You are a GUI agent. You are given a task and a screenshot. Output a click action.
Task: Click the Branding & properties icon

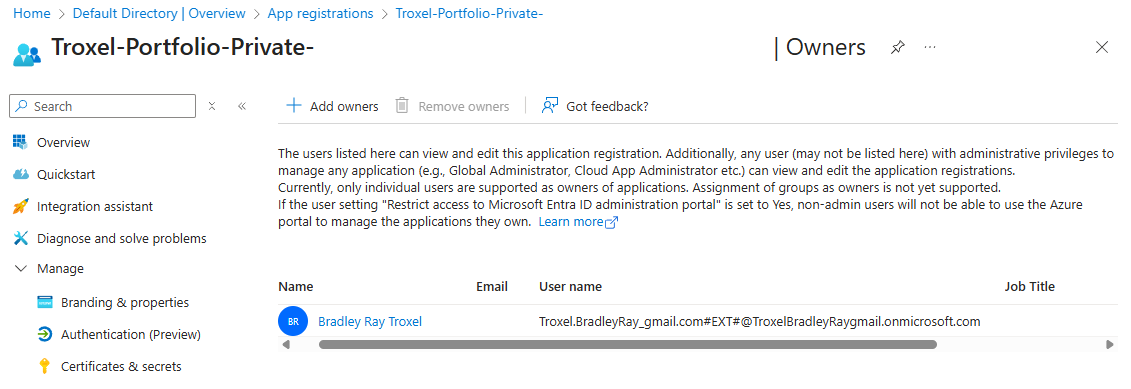[x=45, y=302]
